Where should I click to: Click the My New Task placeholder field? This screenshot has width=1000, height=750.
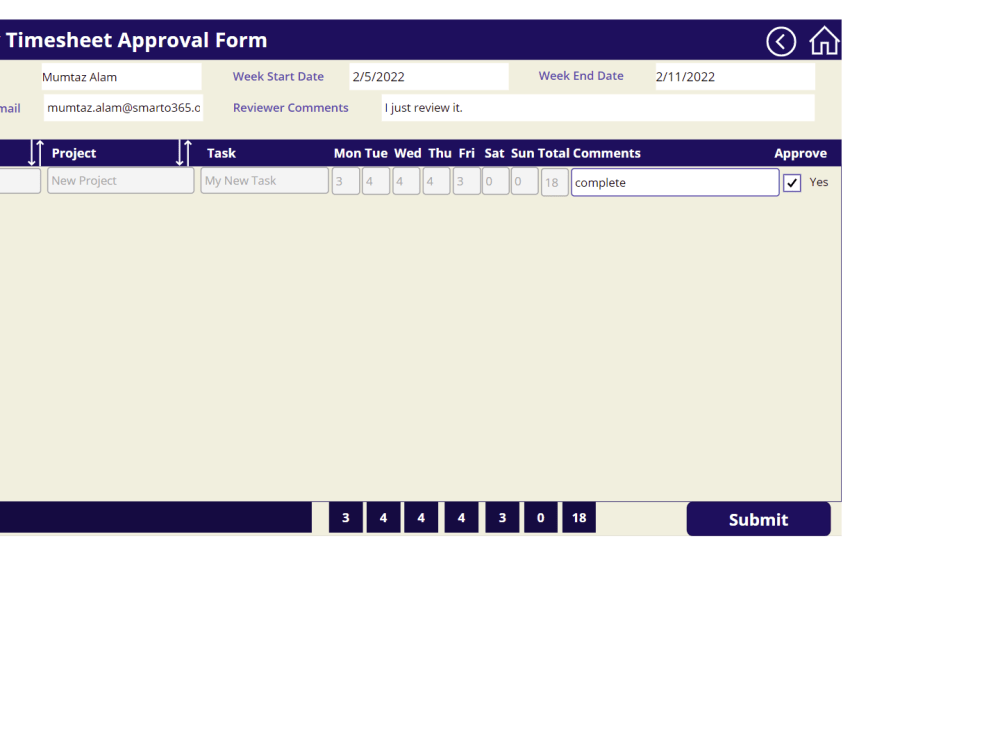pyautogui.click(x=264, y=180)
